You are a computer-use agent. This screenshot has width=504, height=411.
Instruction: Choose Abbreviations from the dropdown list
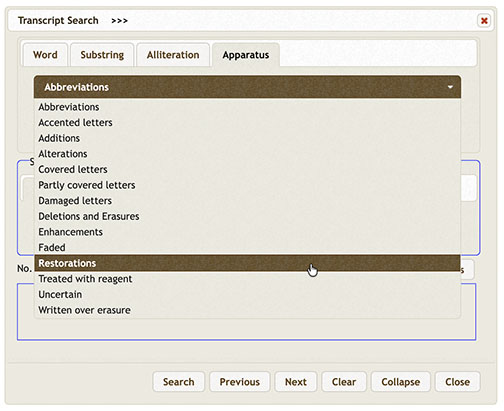point(247,107)
